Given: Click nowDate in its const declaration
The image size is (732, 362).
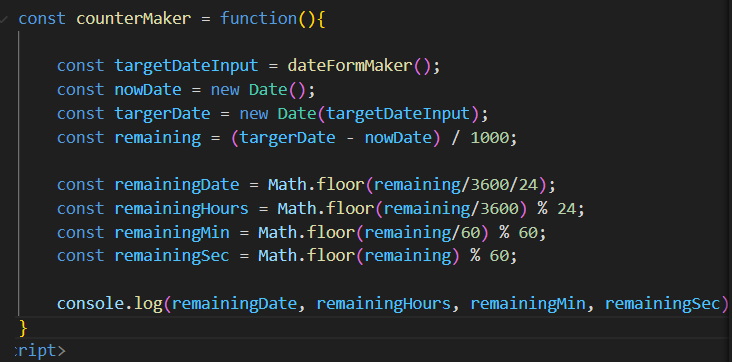Looking at the screenshot, I should pyautogui.click(x=148, y=89).
